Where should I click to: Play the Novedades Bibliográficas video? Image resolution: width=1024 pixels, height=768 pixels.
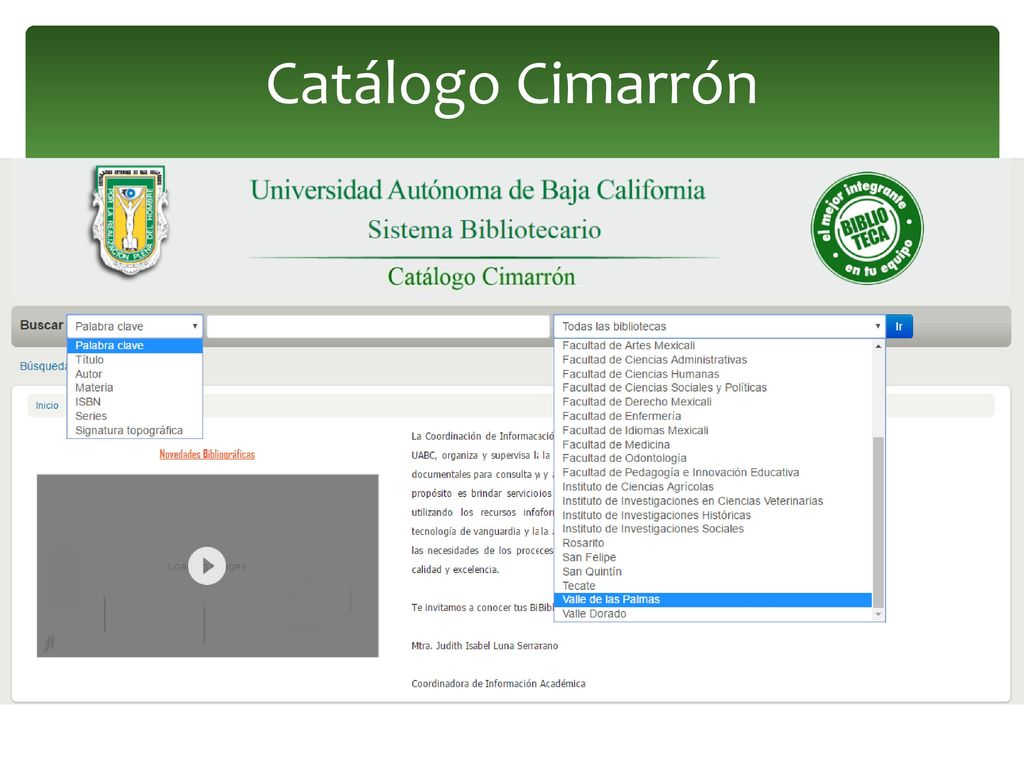[x=207, y=566]
